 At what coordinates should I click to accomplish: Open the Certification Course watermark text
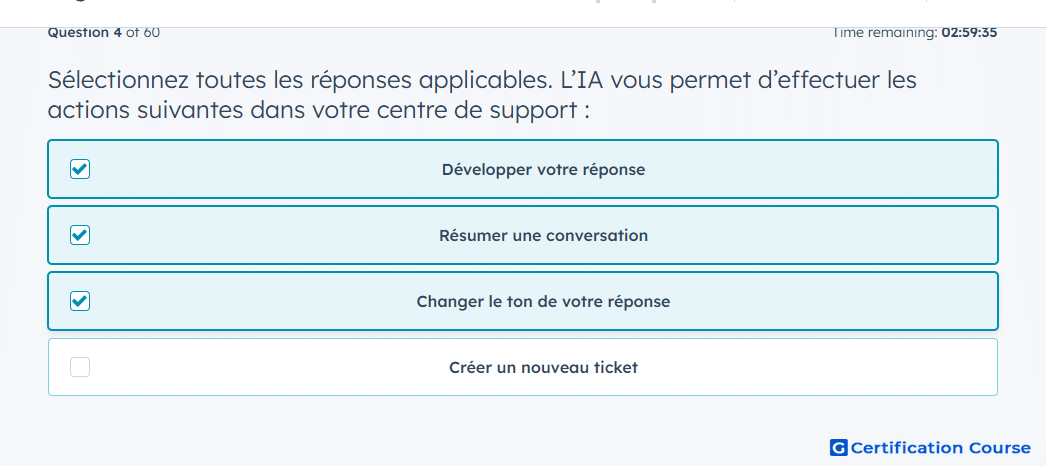pyautogui.click(x=941, y=447)
